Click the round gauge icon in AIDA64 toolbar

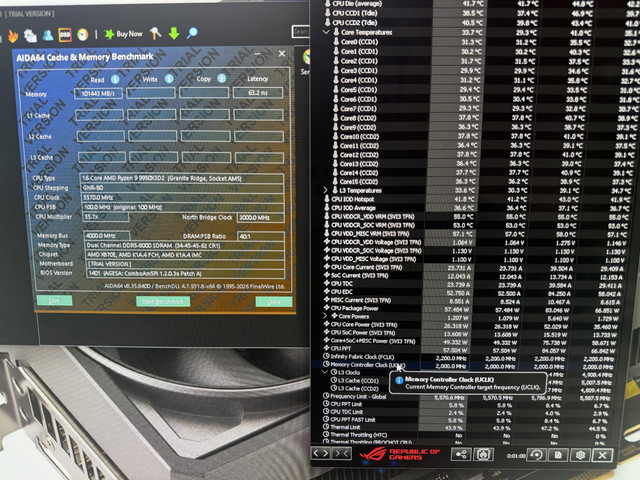point(82,35)
